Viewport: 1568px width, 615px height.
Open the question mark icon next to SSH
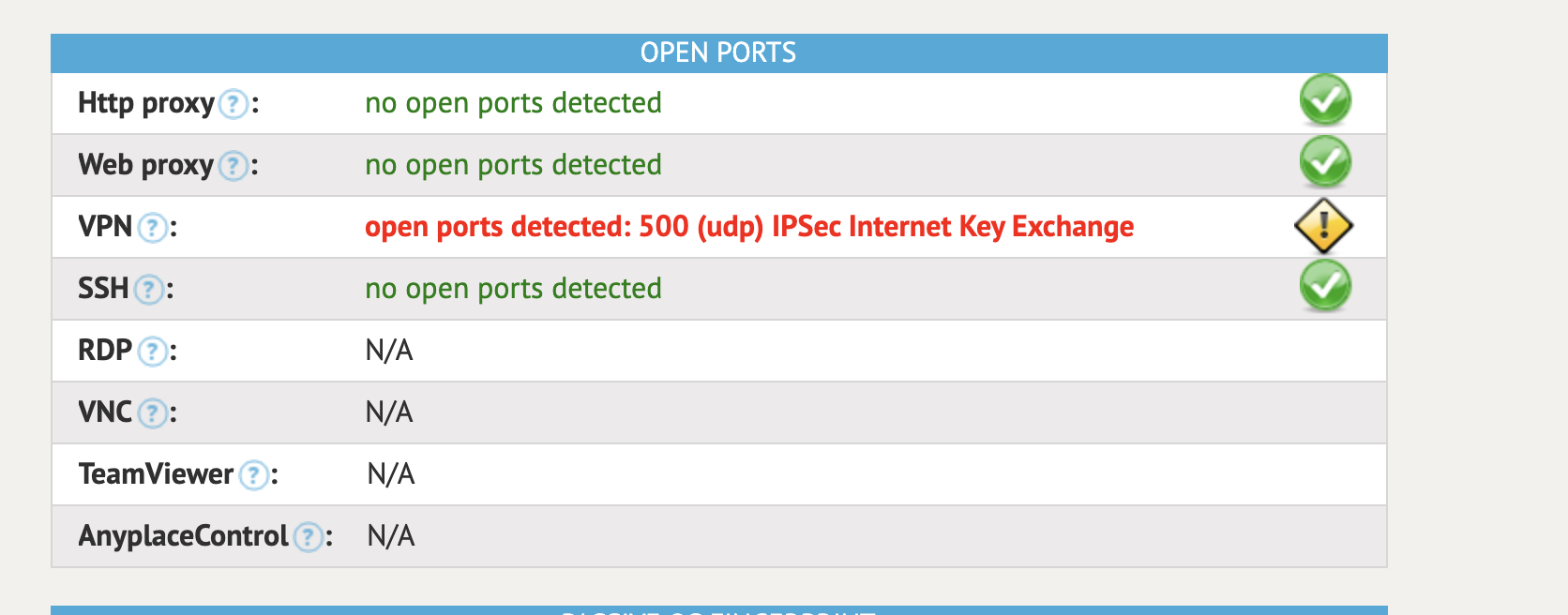(149, 290)
